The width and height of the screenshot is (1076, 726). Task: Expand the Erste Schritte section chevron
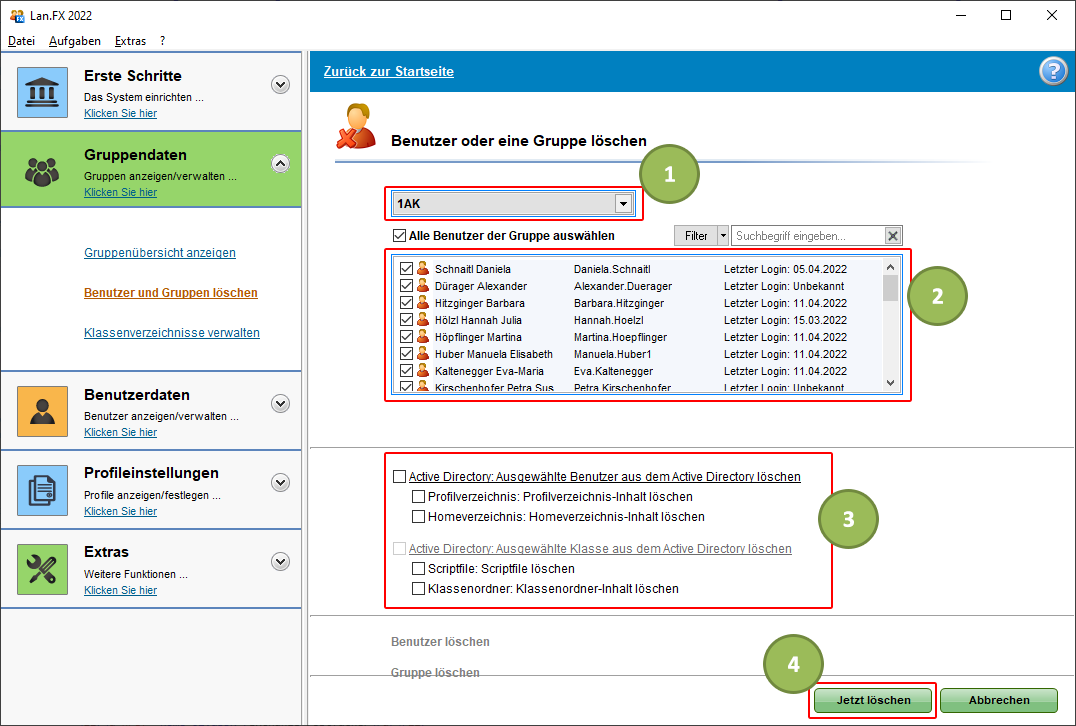pyautogui.click(x=280, y=84)
